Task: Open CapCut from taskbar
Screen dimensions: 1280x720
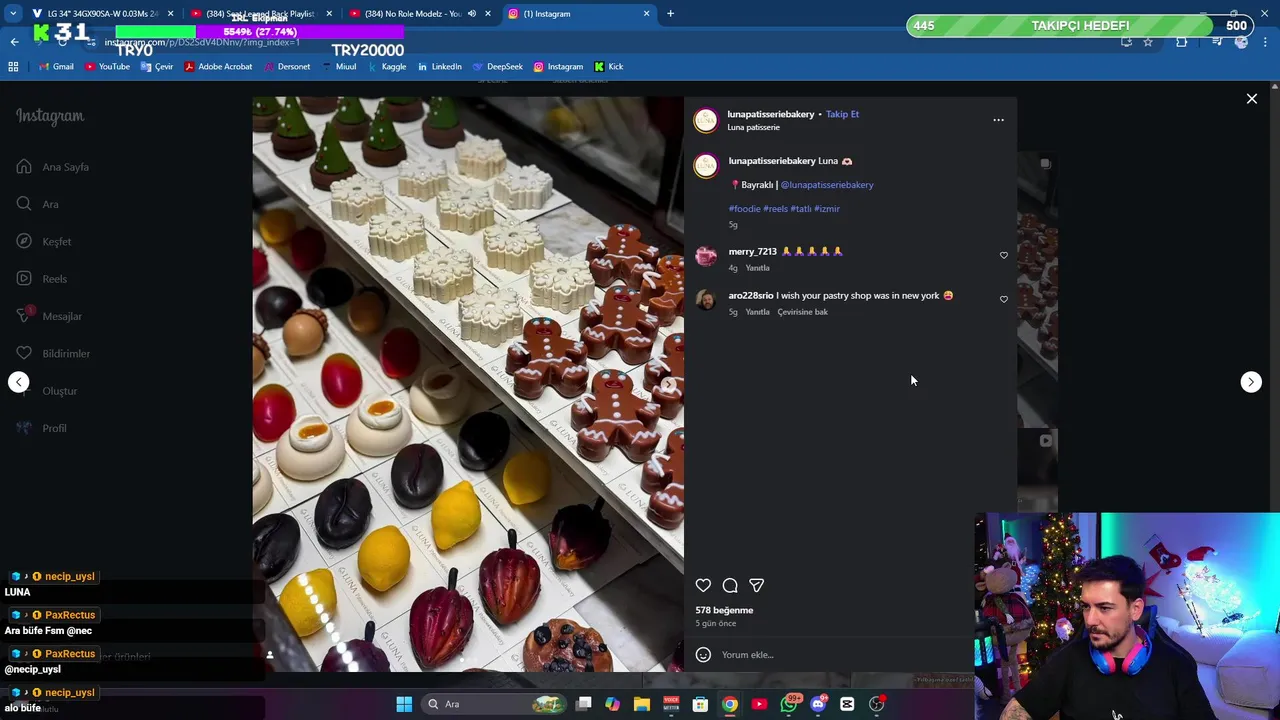Action: pos(847,704)
